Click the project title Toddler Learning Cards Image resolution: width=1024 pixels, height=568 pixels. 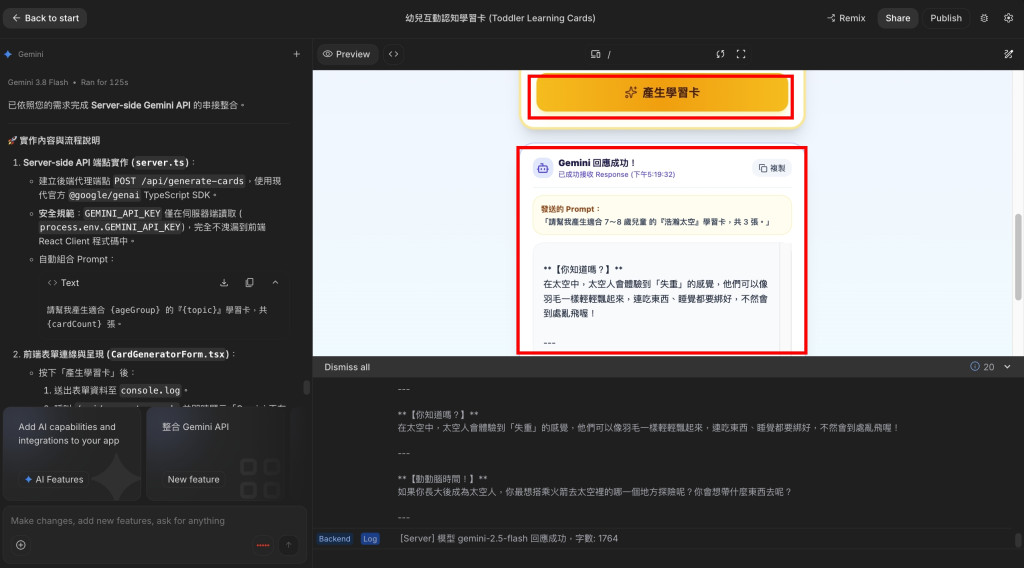[500, 18]
